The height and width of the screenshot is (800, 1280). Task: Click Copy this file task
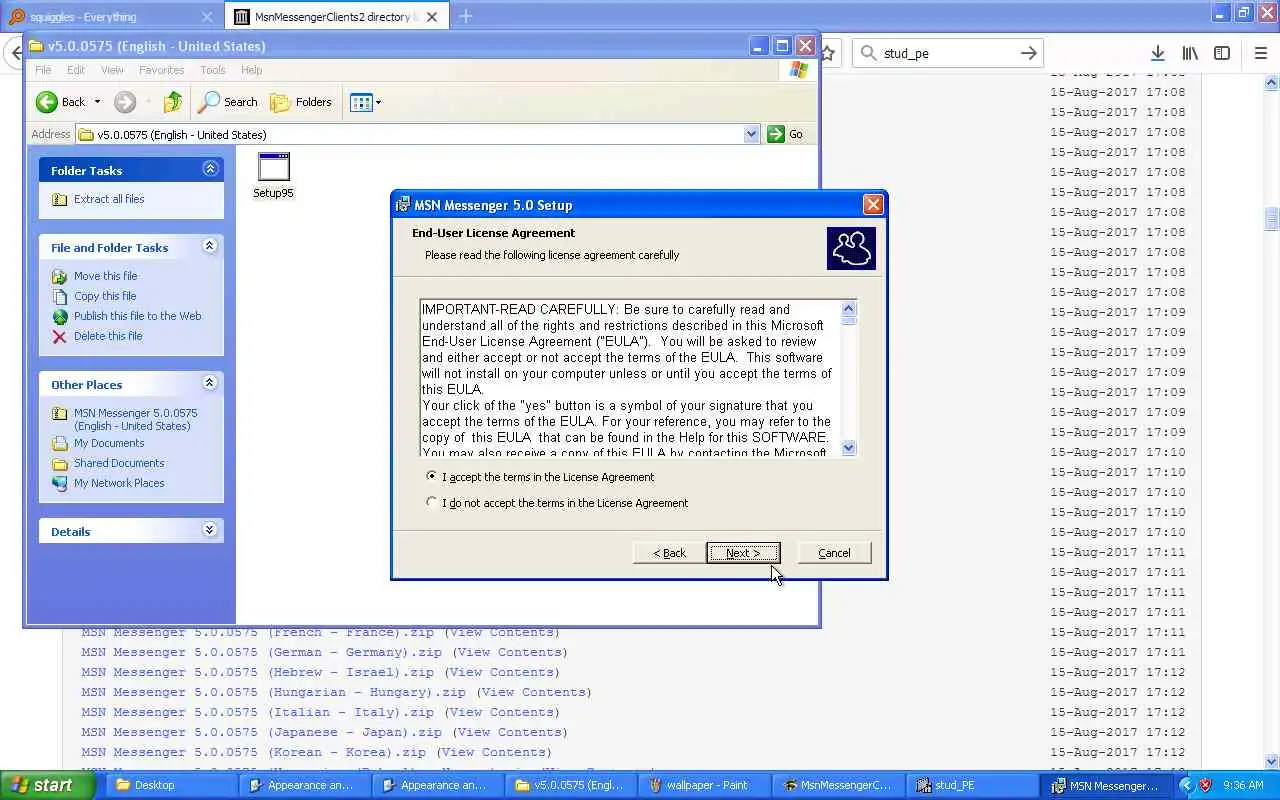click(105, 296)
